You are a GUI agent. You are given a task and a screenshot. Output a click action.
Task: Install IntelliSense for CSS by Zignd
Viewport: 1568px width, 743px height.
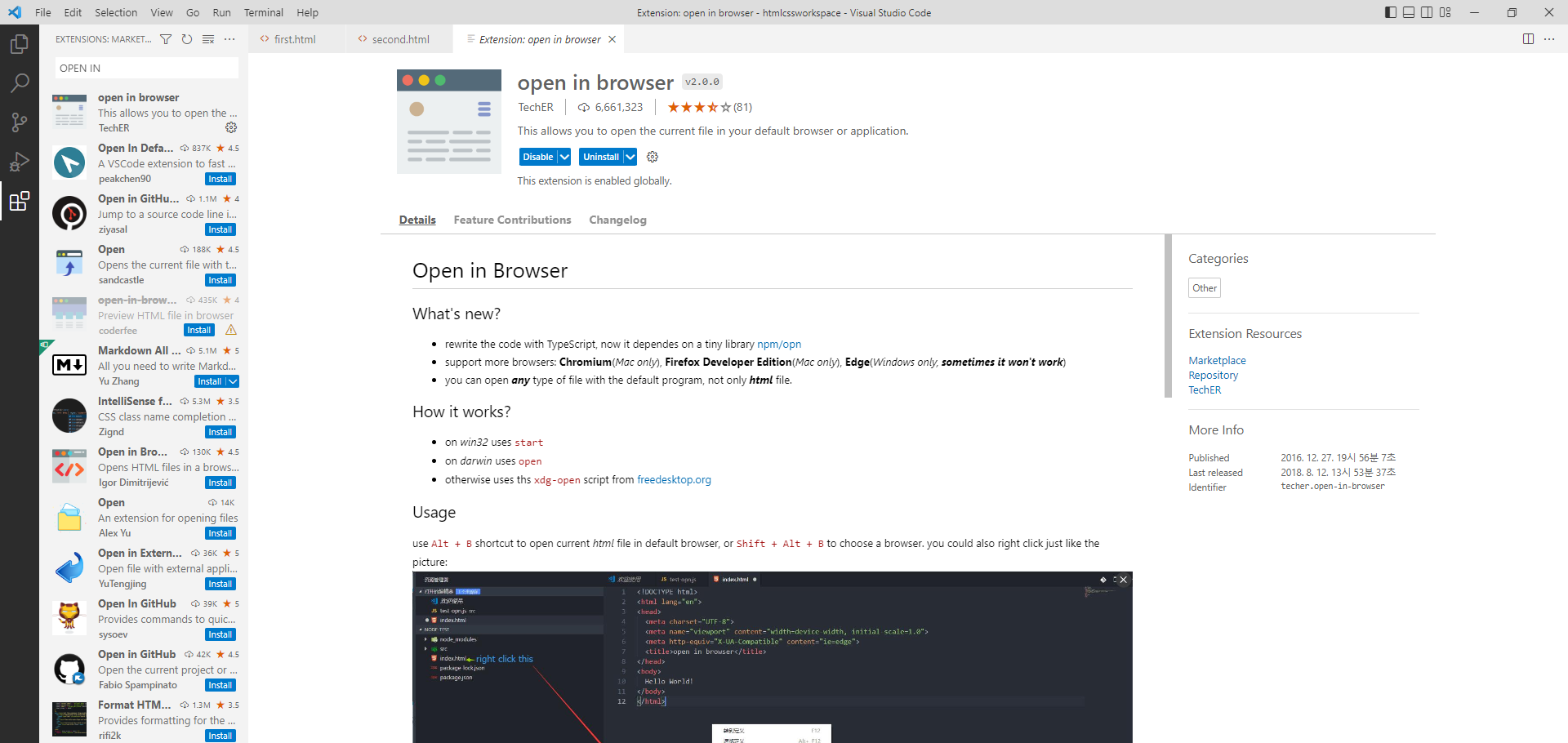[220, 432]
